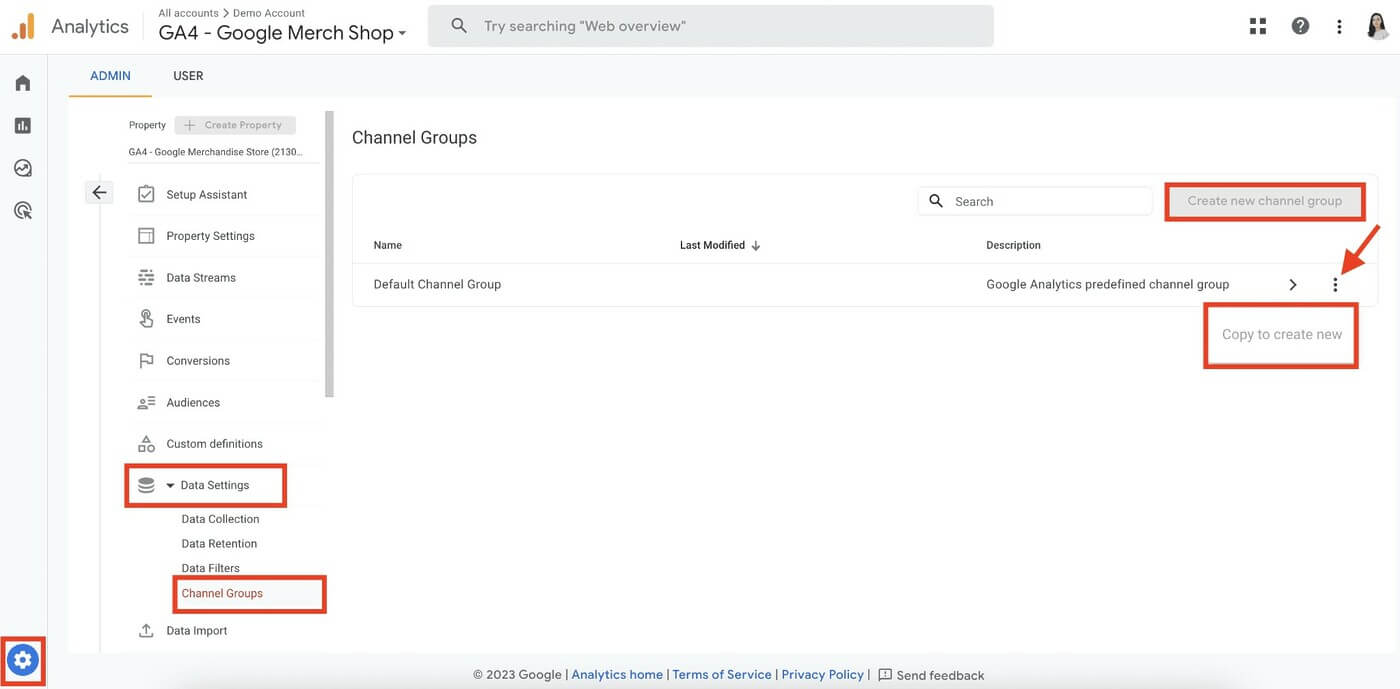
Task: Open the Terms of Service link
Action: [721, 674]
